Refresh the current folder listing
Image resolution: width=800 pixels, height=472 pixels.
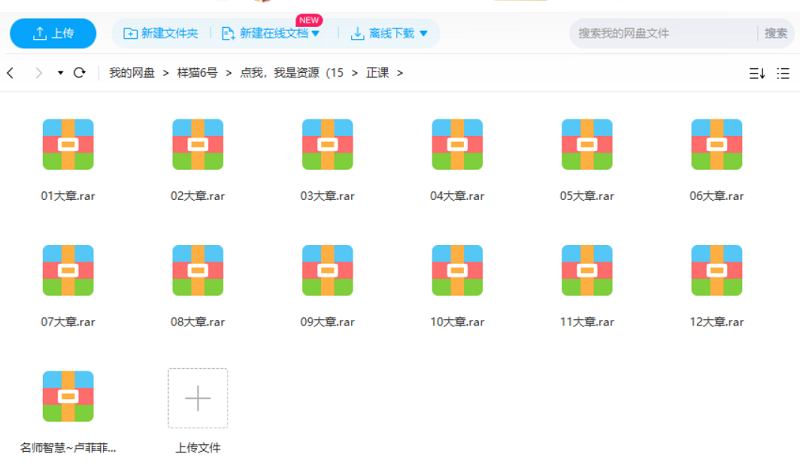79,73
